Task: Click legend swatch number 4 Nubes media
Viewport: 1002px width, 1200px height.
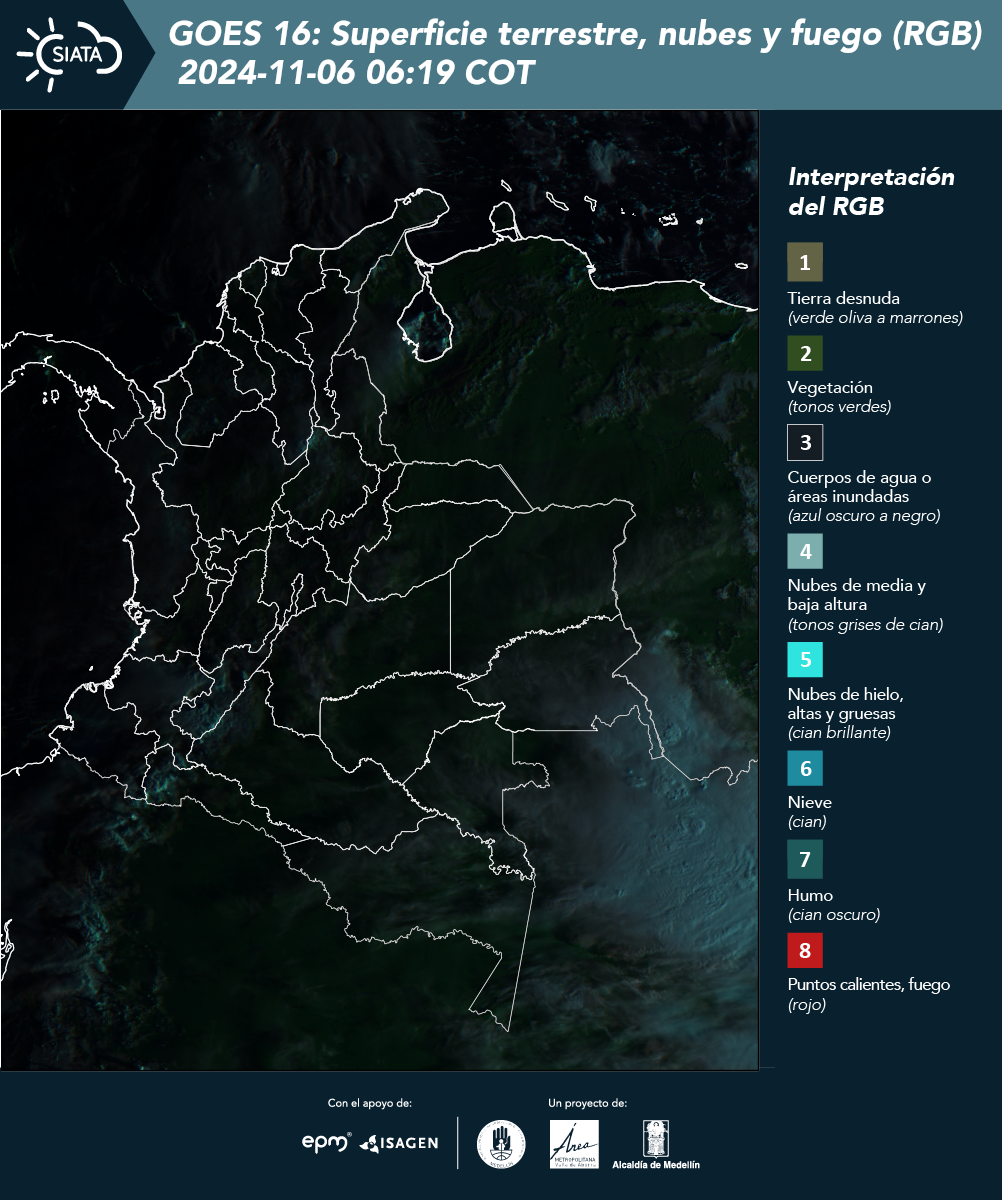Action: tap(805, 551)
